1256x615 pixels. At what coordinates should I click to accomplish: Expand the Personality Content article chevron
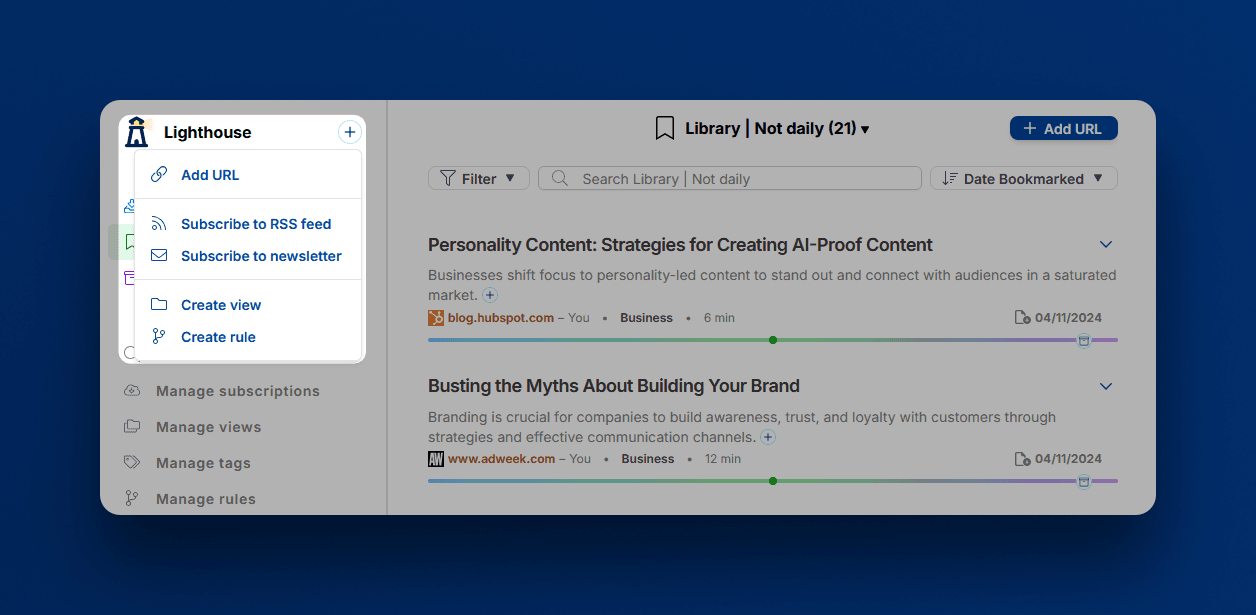pyautogui.click(x=1105, y=245)
